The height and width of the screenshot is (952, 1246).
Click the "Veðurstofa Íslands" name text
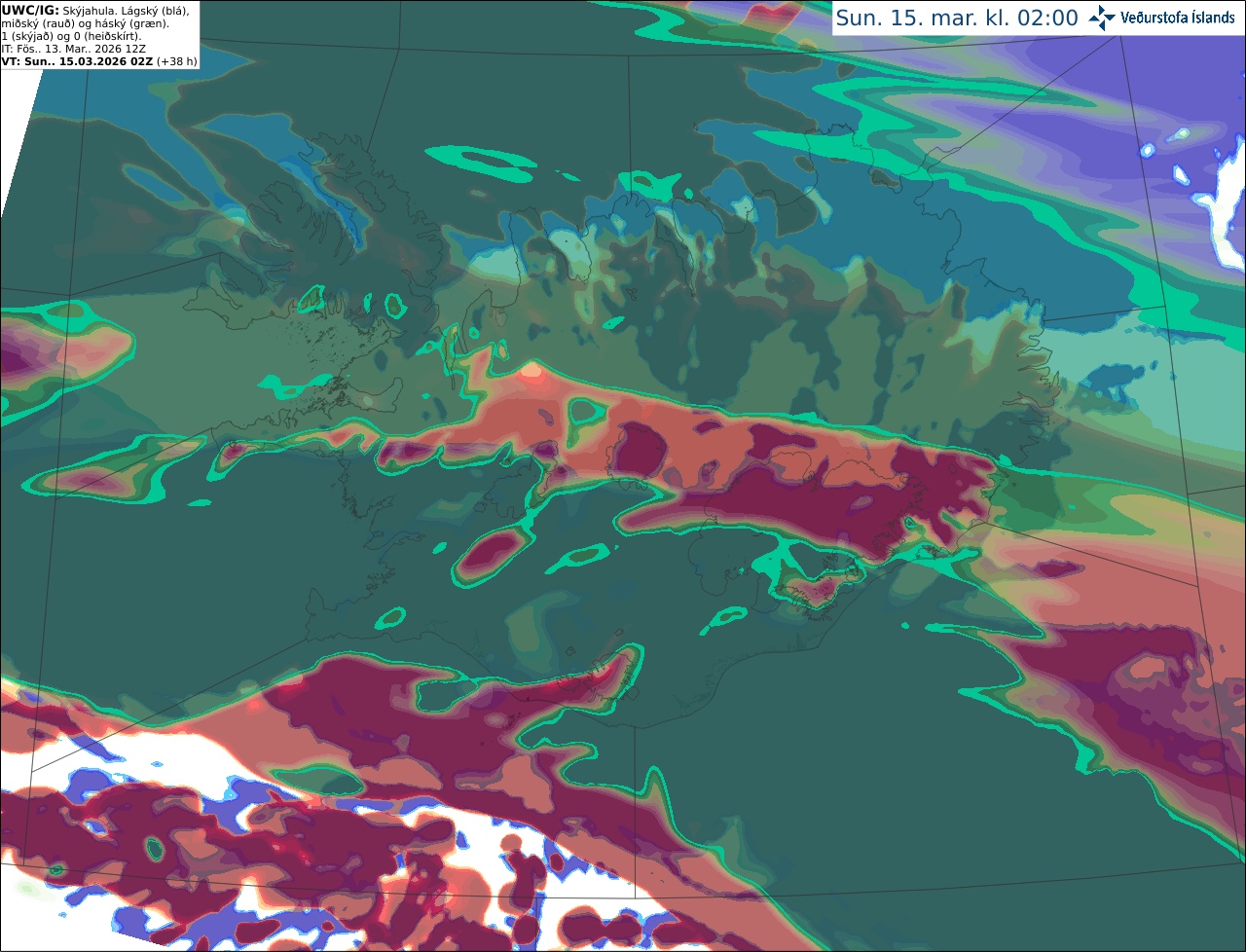[1178, 18]
